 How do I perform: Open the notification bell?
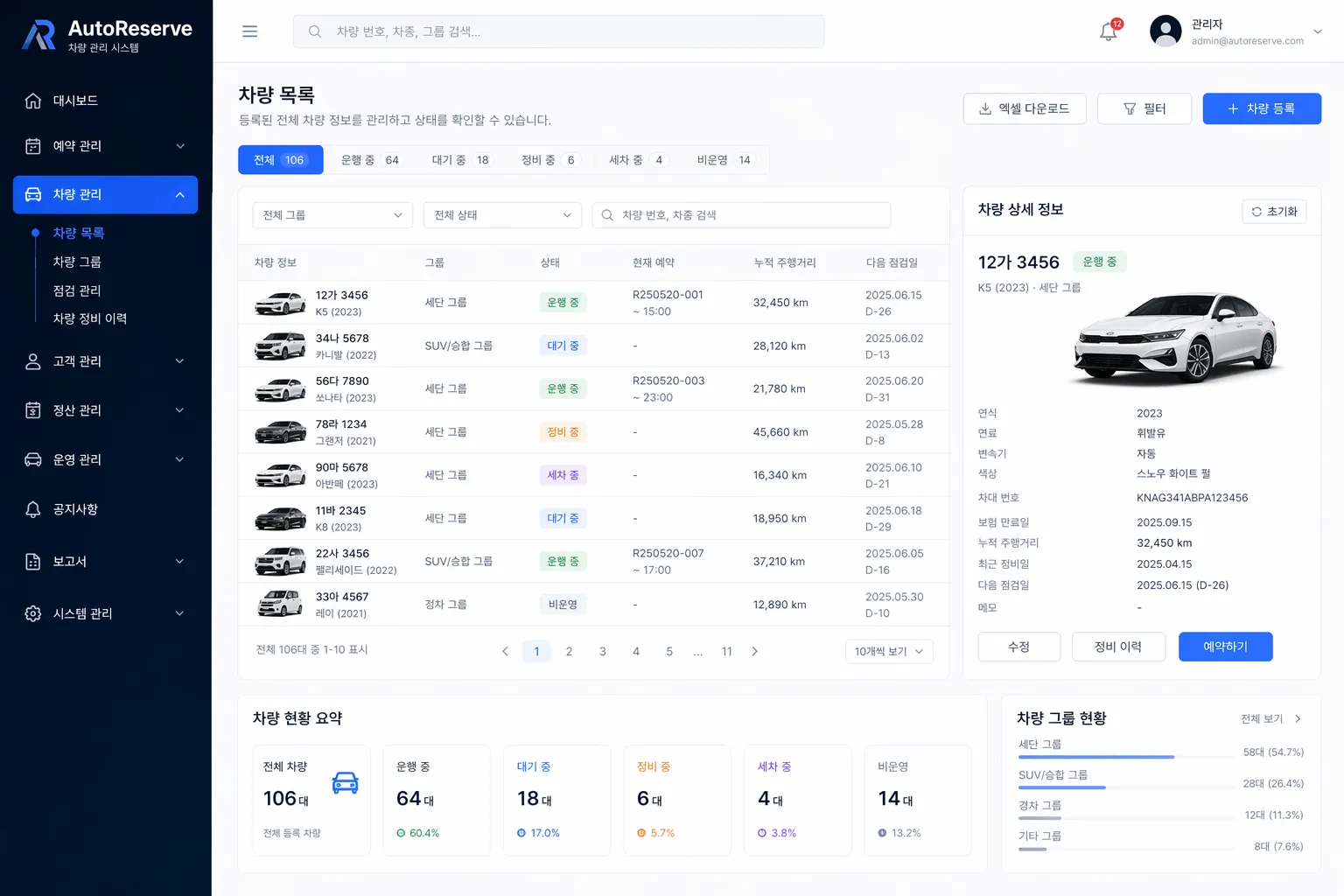[1109, 31]
